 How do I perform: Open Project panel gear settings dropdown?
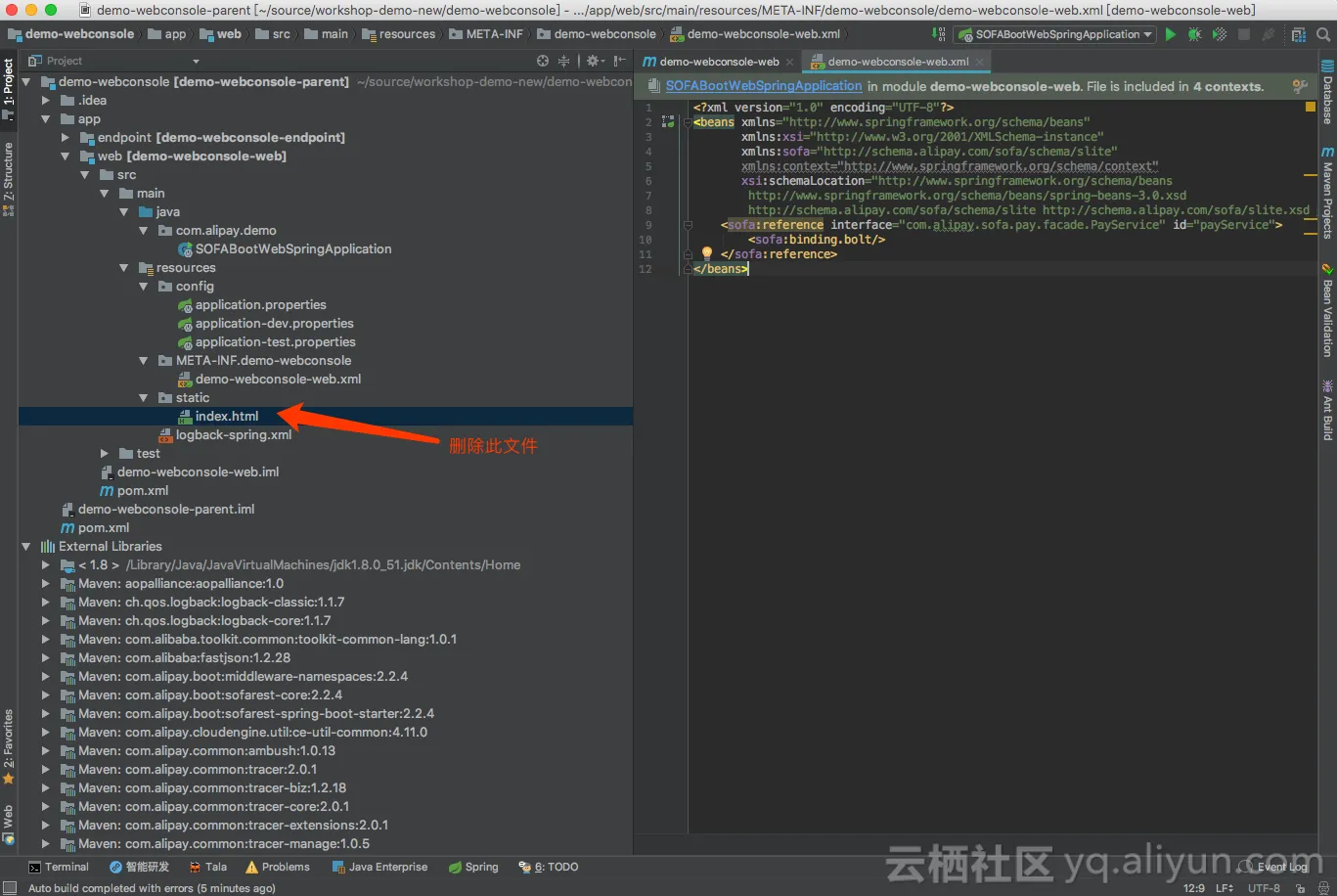click(595, 61)
